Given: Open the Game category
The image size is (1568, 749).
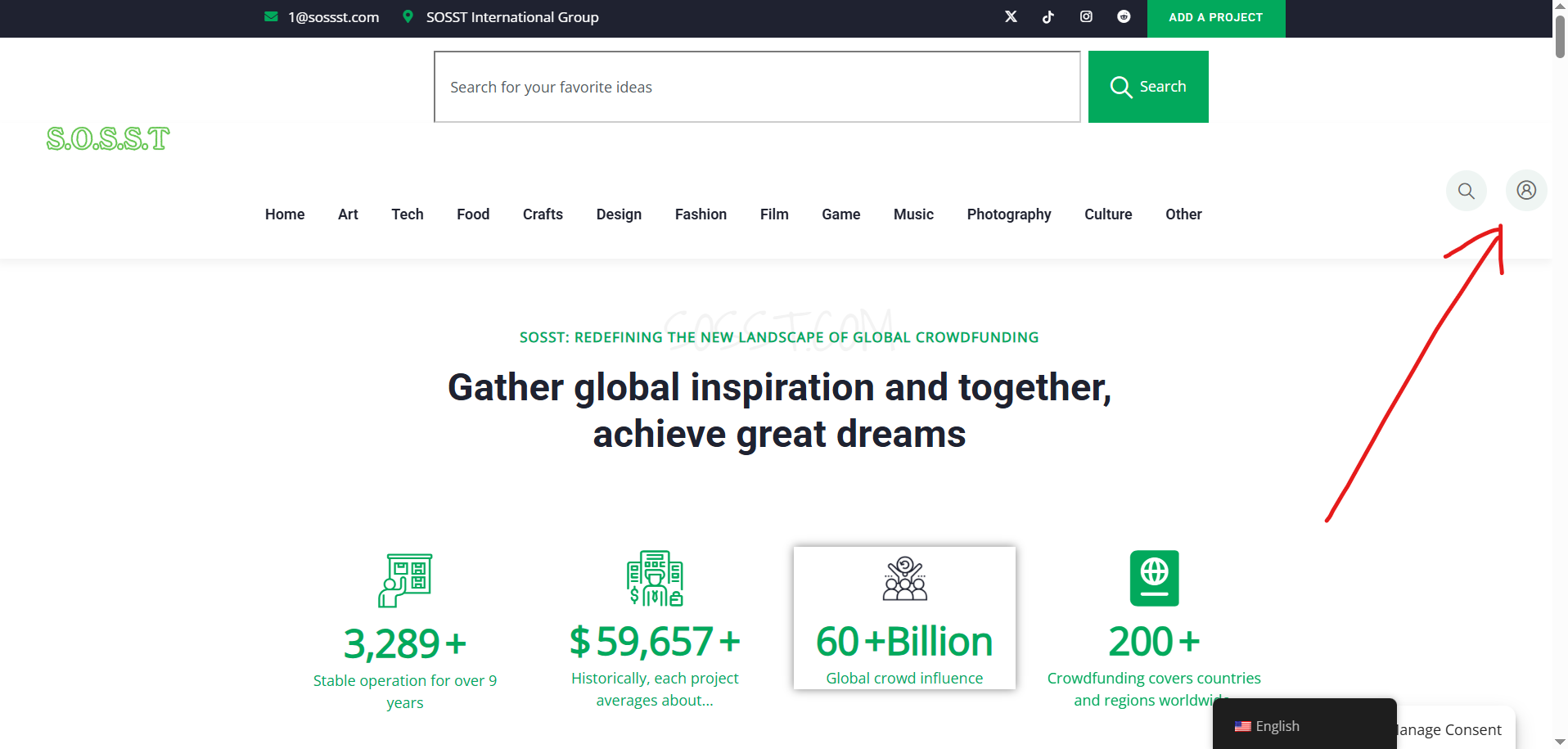Looking at the screenshot, I should 841,214.
